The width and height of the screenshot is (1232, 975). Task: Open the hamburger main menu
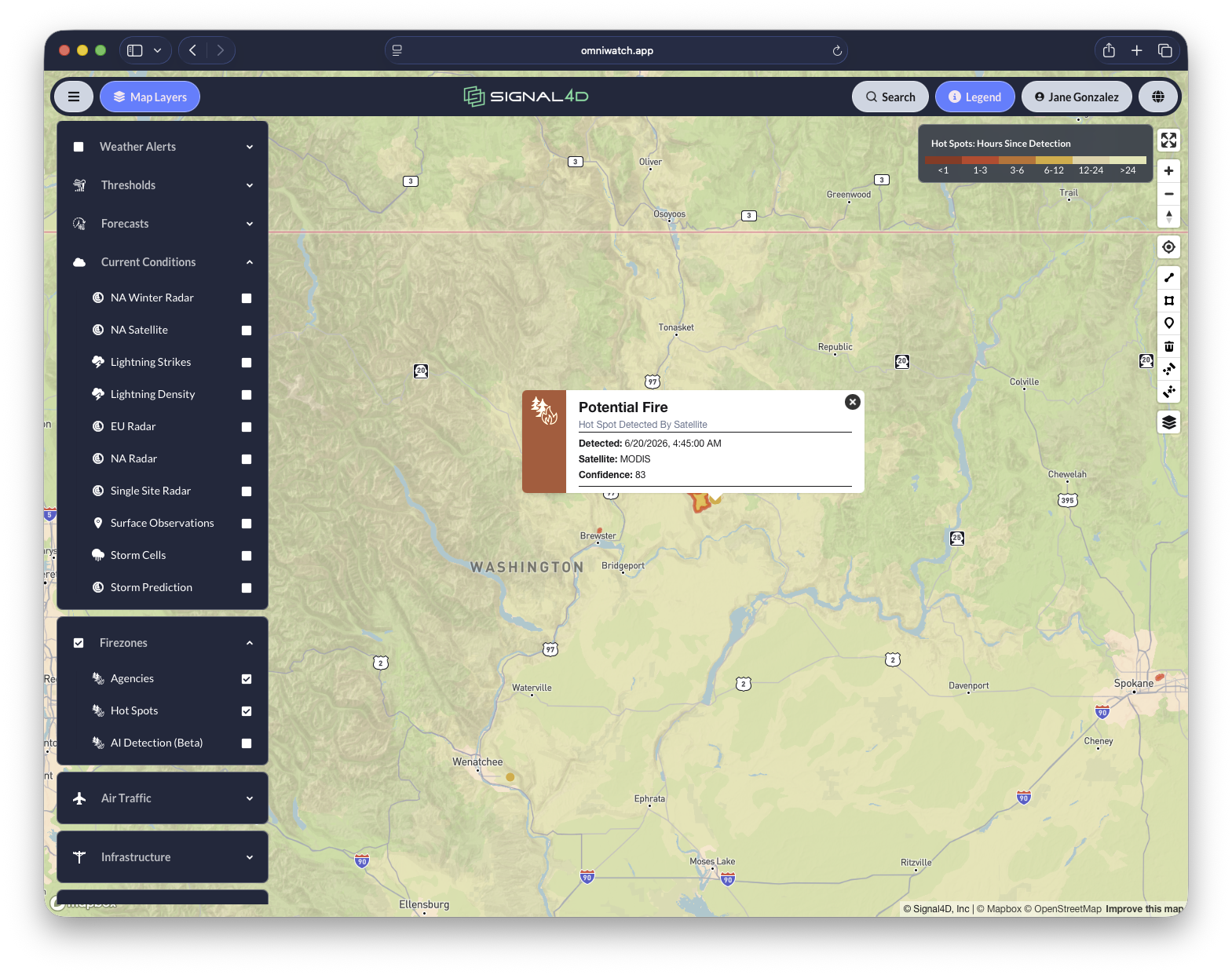(74, 97)
